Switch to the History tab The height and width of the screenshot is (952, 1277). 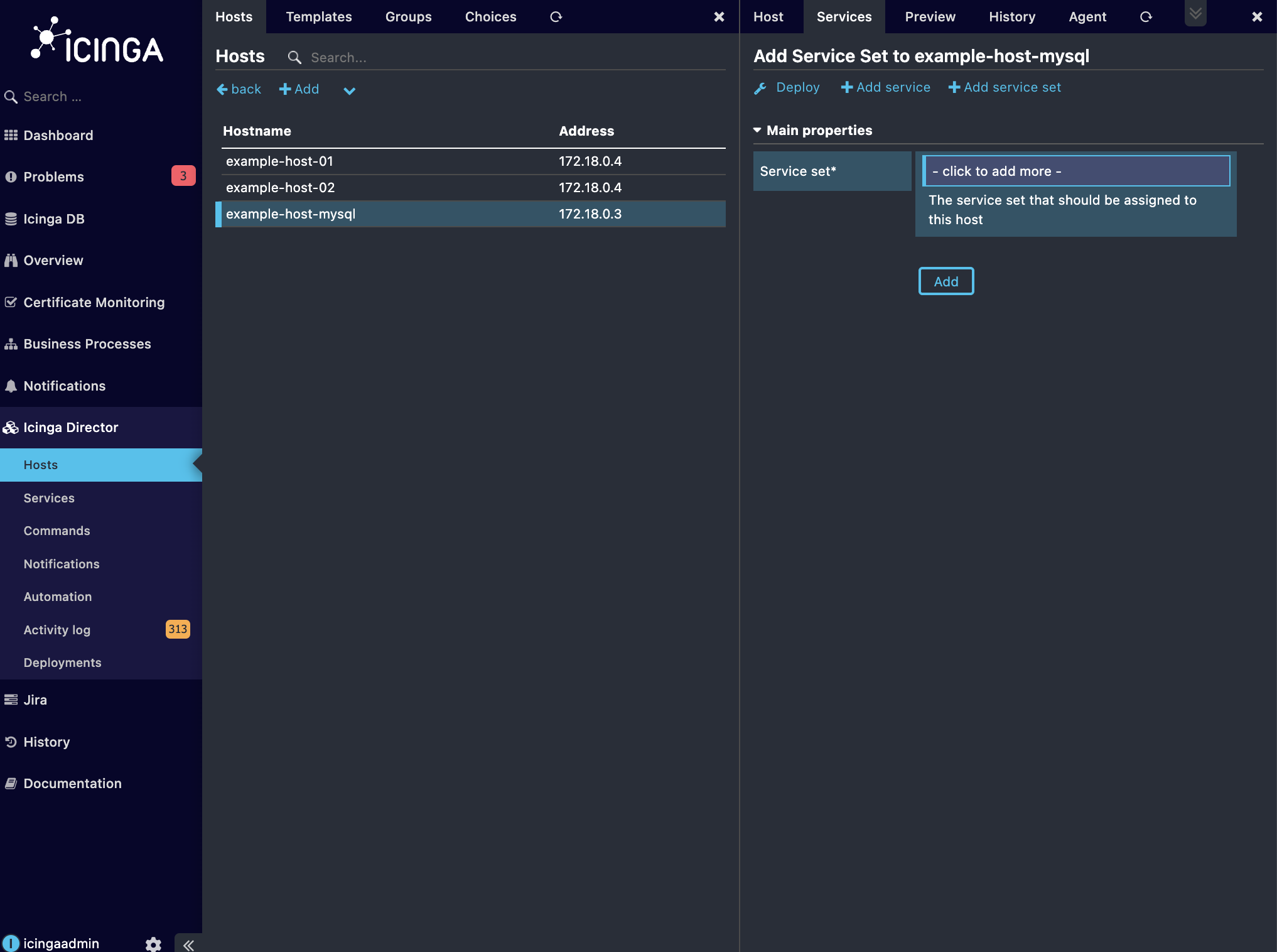1012,16
